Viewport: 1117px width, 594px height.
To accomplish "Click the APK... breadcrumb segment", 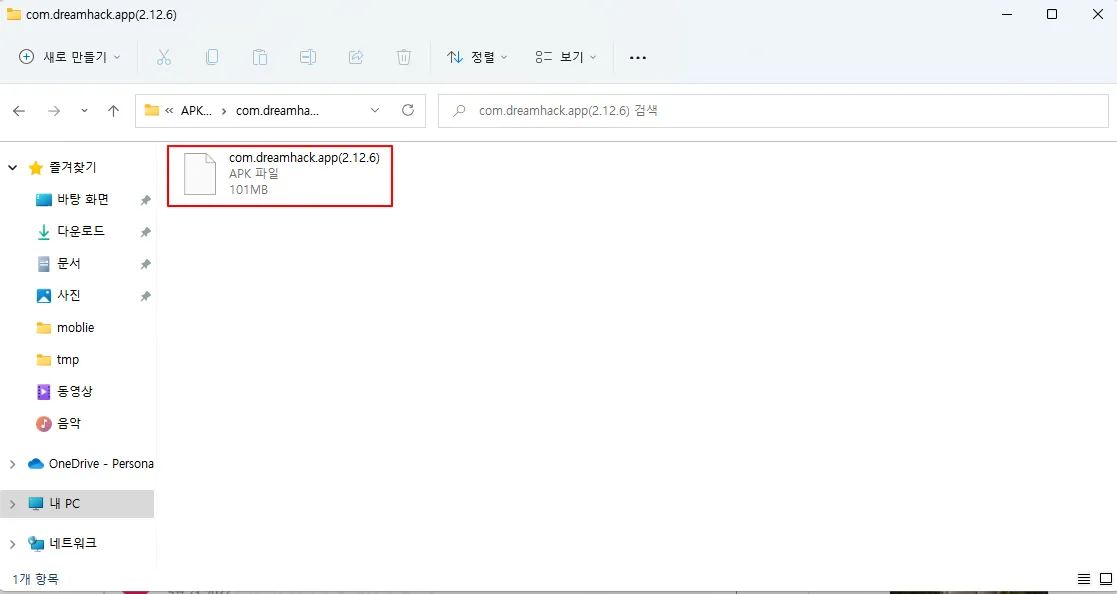I will click(x=196, y=111).
